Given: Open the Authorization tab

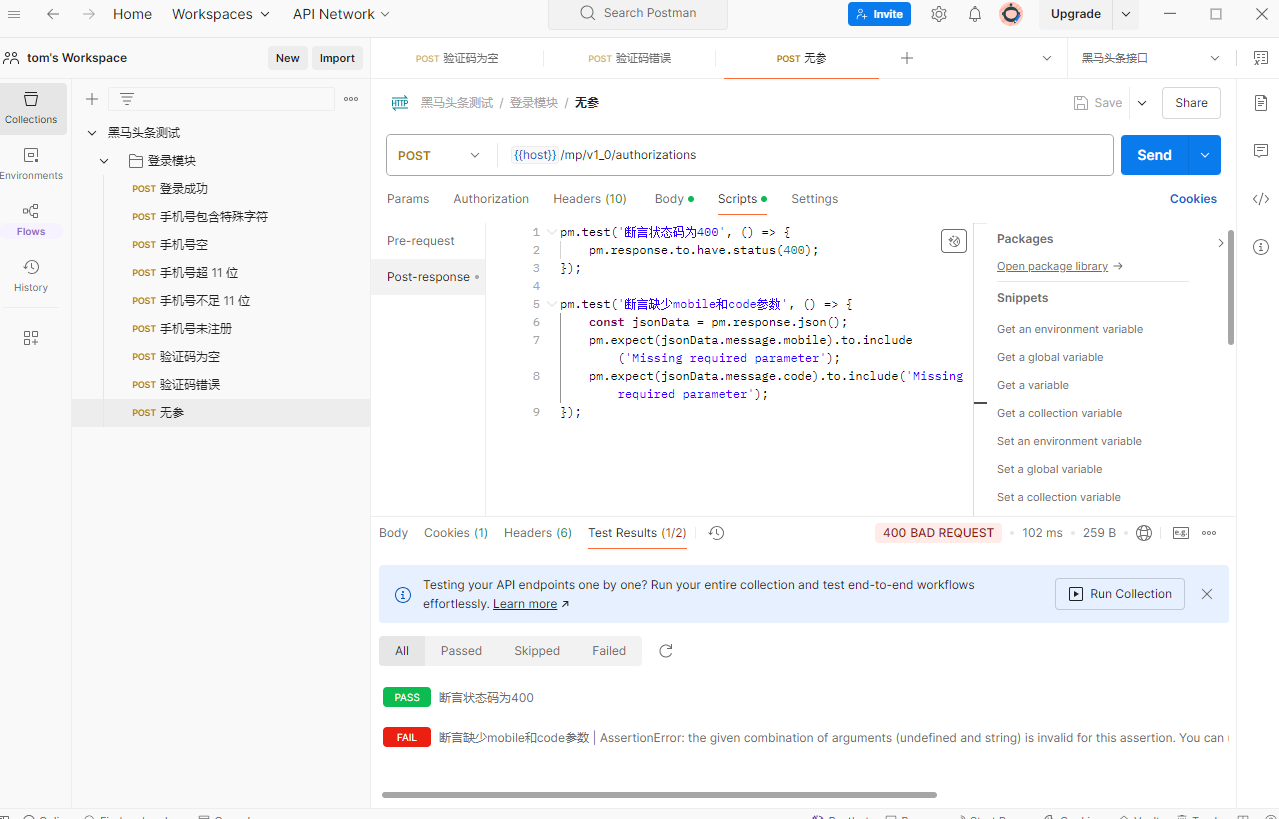Looking at the screenshot, I should click(x=491, y=199).
